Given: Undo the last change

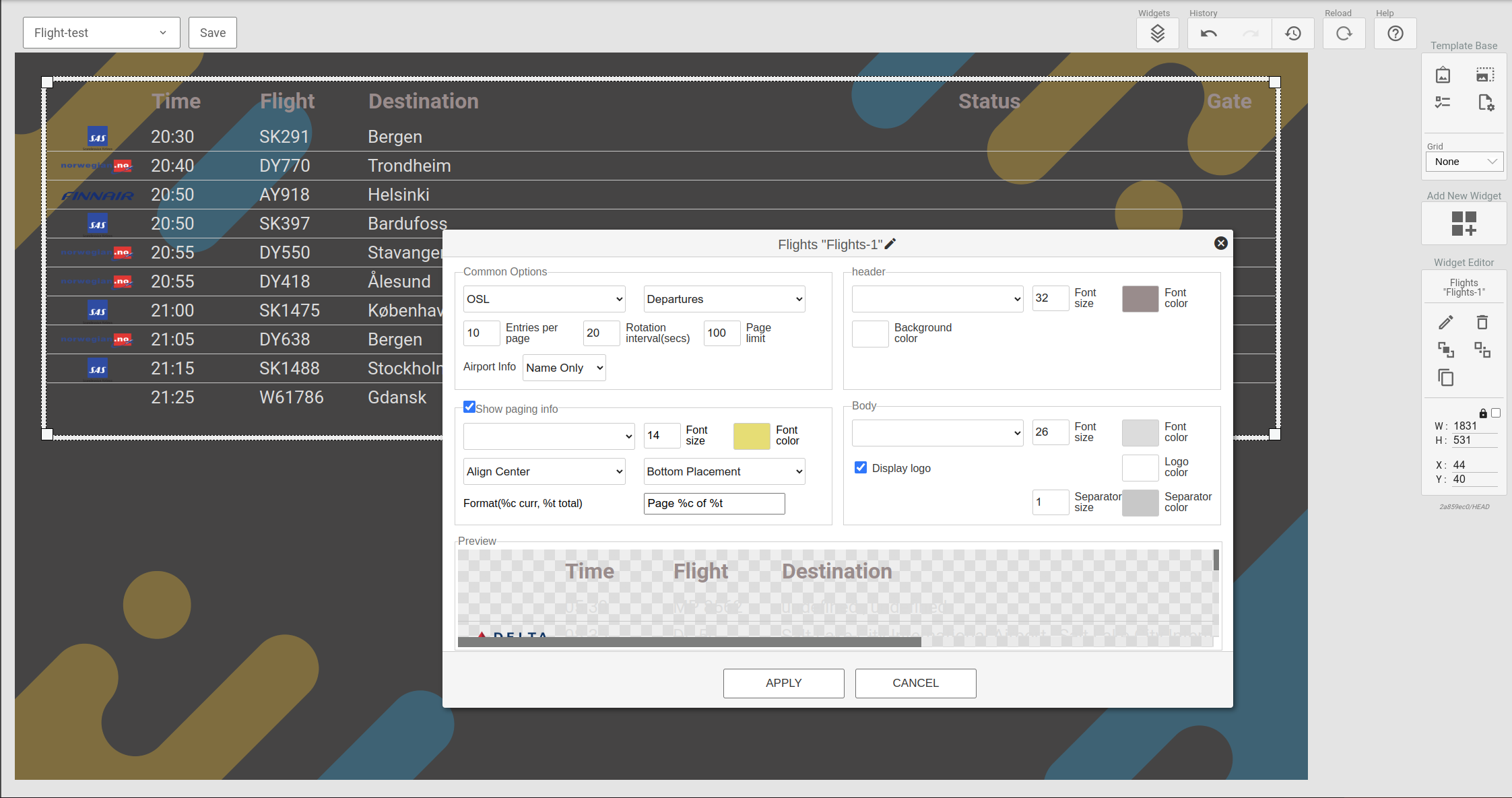Looking at the screenshot, I should click(1208, 33).
